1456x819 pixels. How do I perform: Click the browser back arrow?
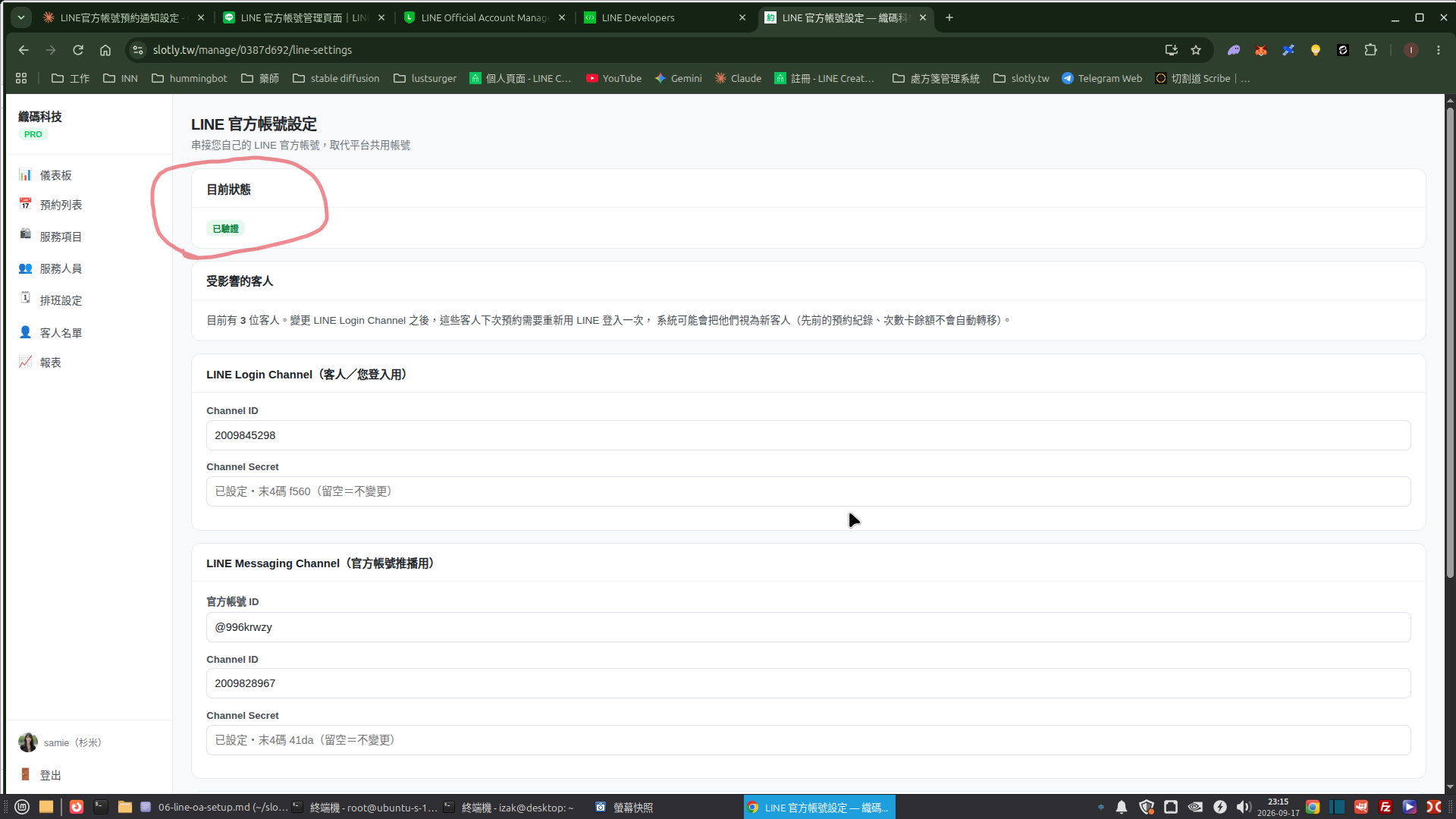click(24, 50)
